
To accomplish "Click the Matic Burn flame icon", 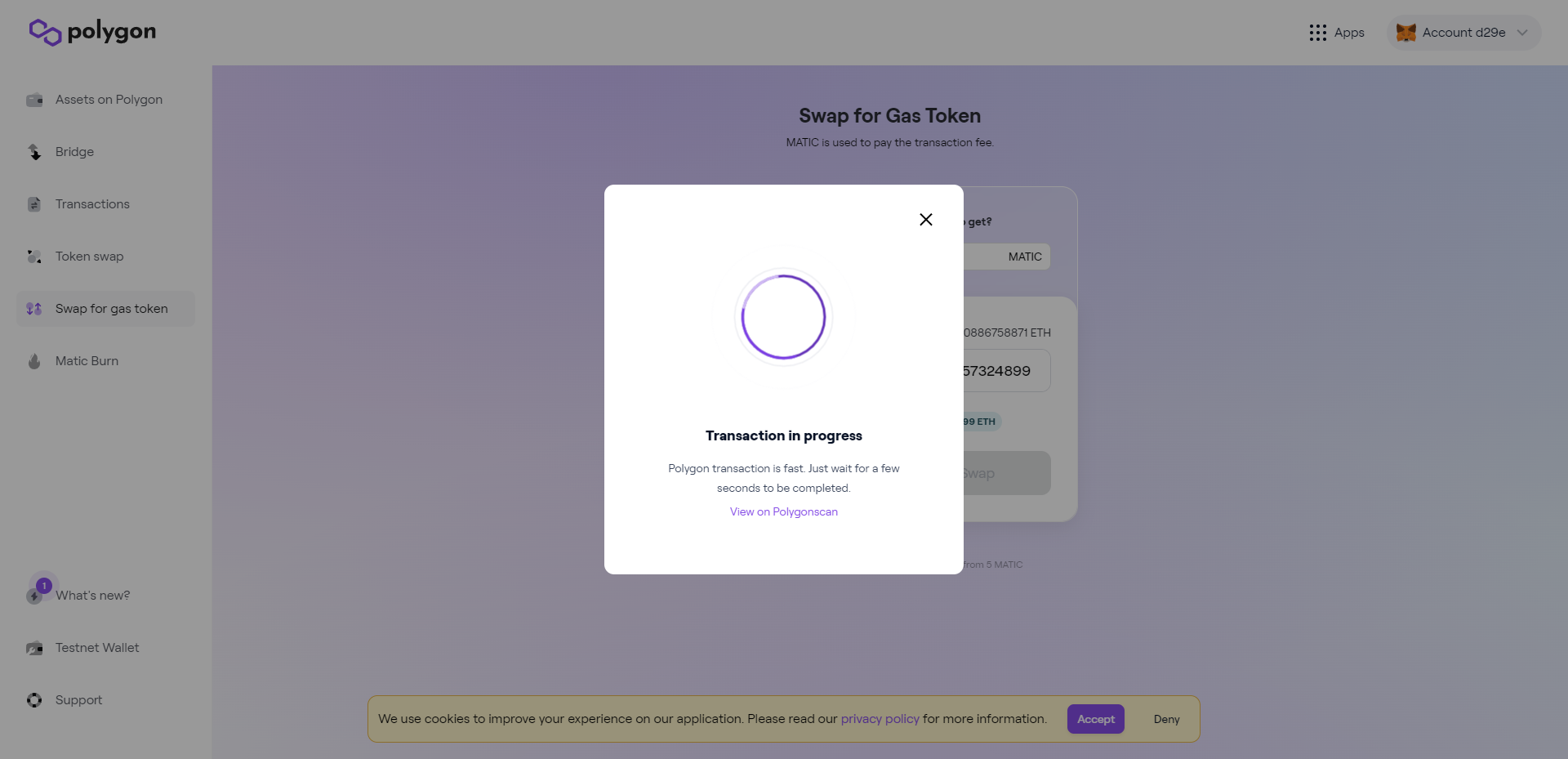I will pos(34,361).
